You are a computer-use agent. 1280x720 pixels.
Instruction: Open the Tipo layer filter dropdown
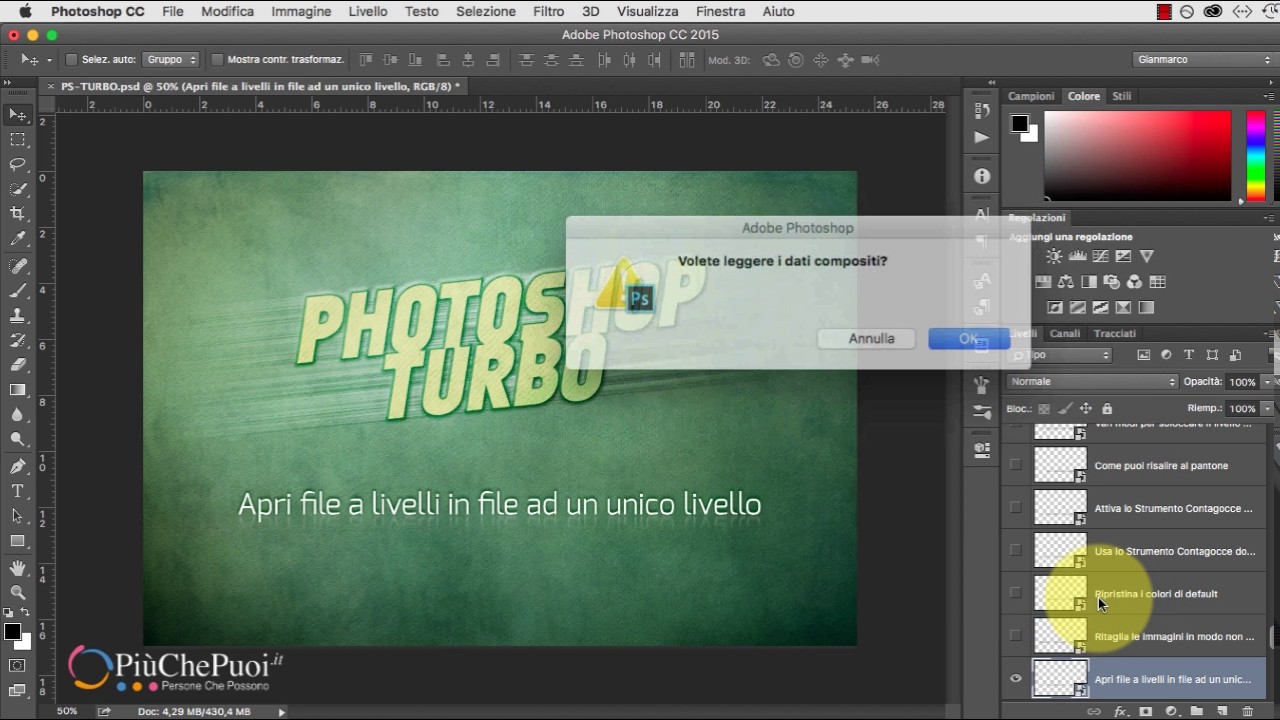click(1060, 355)
